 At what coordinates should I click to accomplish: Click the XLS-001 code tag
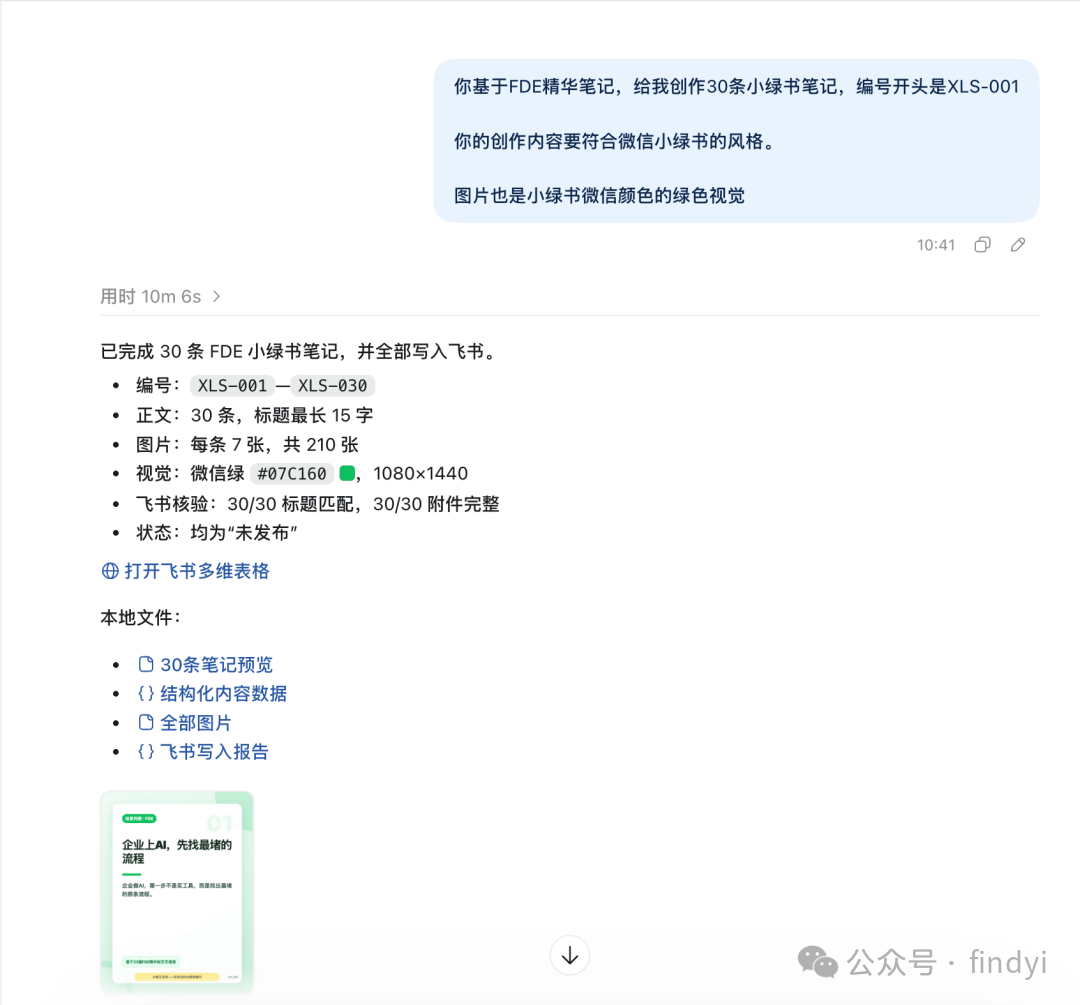point(232,386)
